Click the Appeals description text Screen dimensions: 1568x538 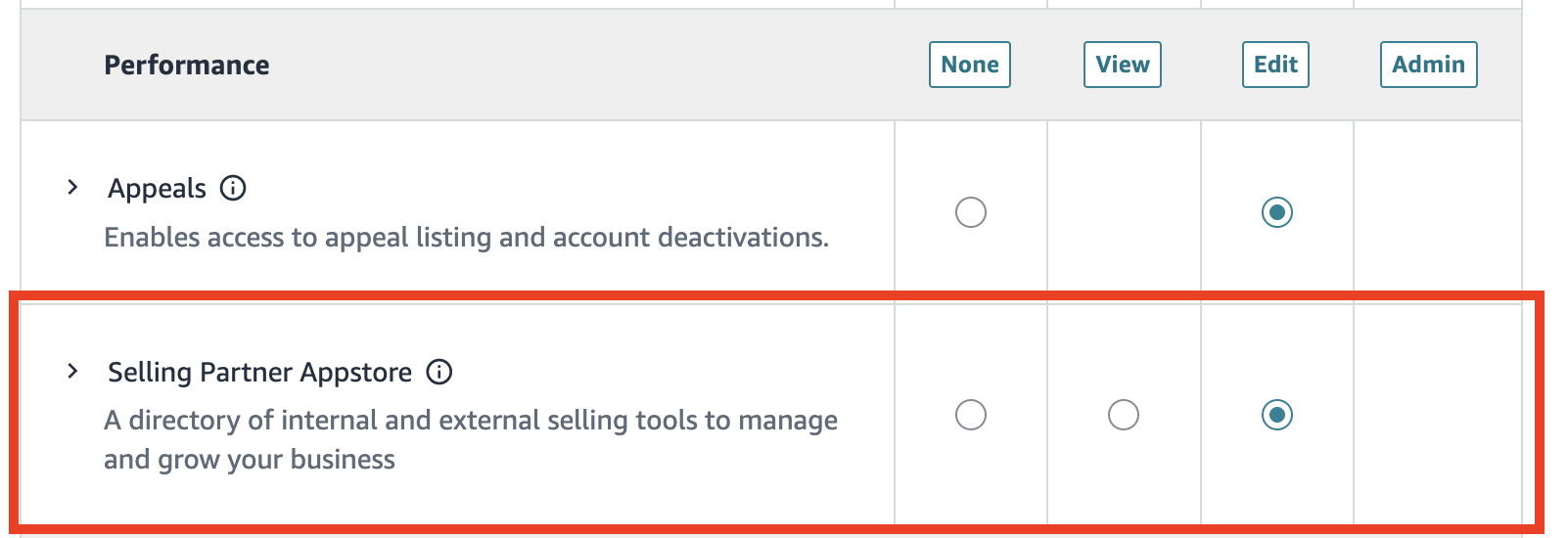click(466, 238)
